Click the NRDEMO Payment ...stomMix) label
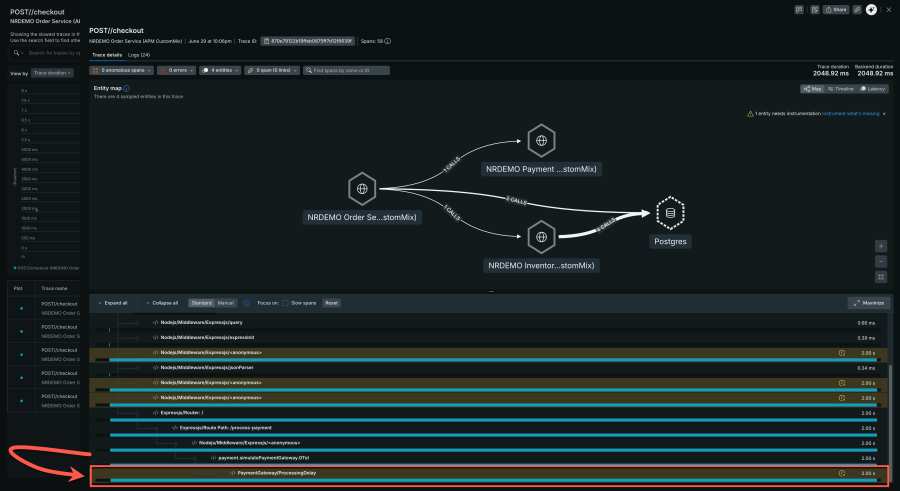900x491 pixels. tap(541, 169)
